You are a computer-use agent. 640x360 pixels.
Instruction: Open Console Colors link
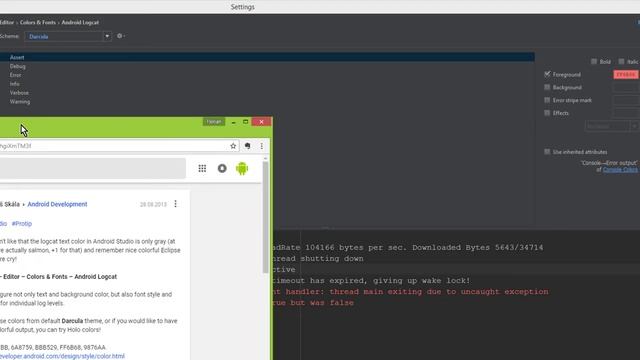(x=620, y=169)
